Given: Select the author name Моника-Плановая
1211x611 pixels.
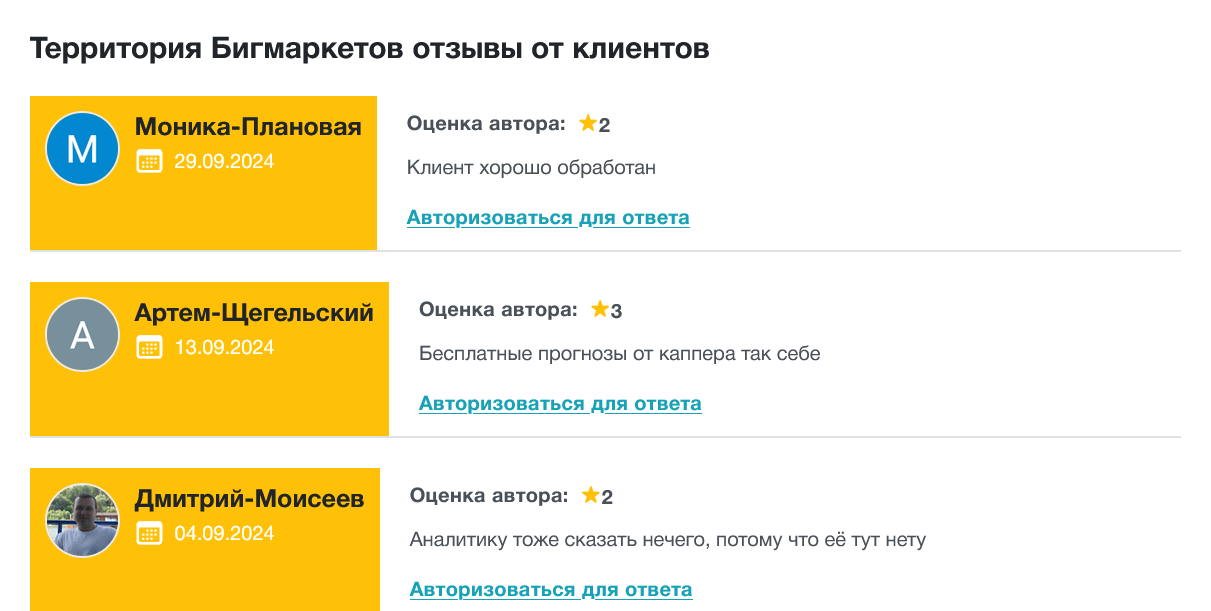Looking at the screenshot, I should click(248, 127).
